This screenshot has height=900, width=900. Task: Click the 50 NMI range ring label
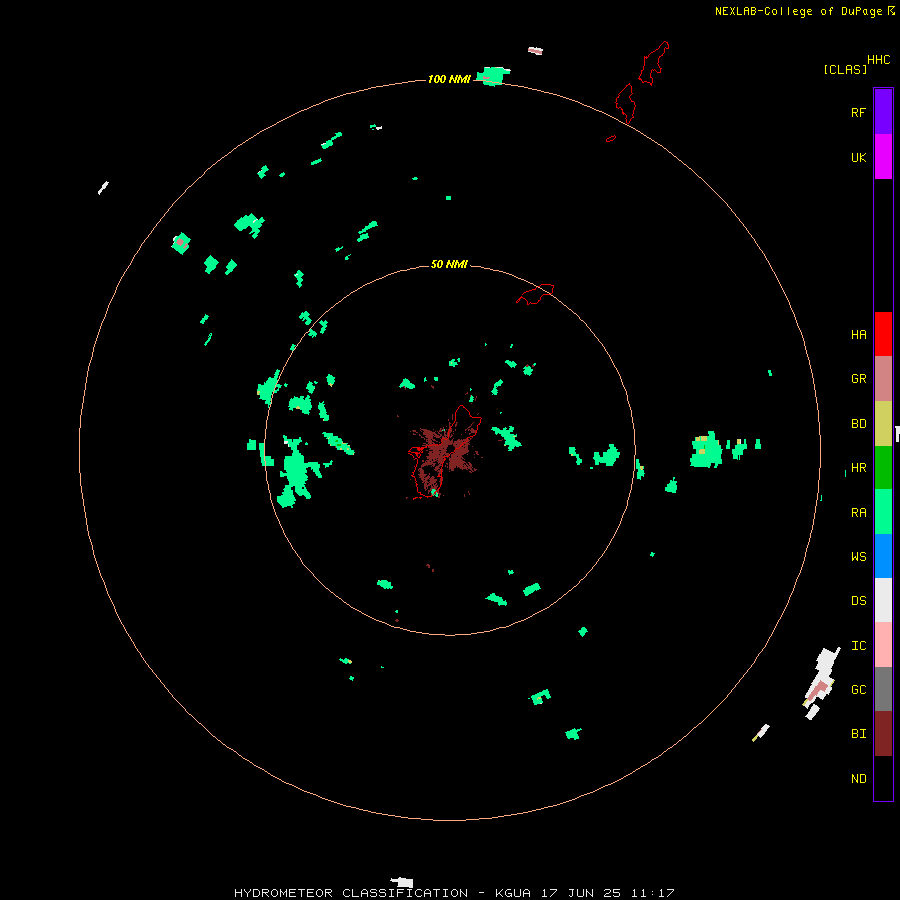449,264
